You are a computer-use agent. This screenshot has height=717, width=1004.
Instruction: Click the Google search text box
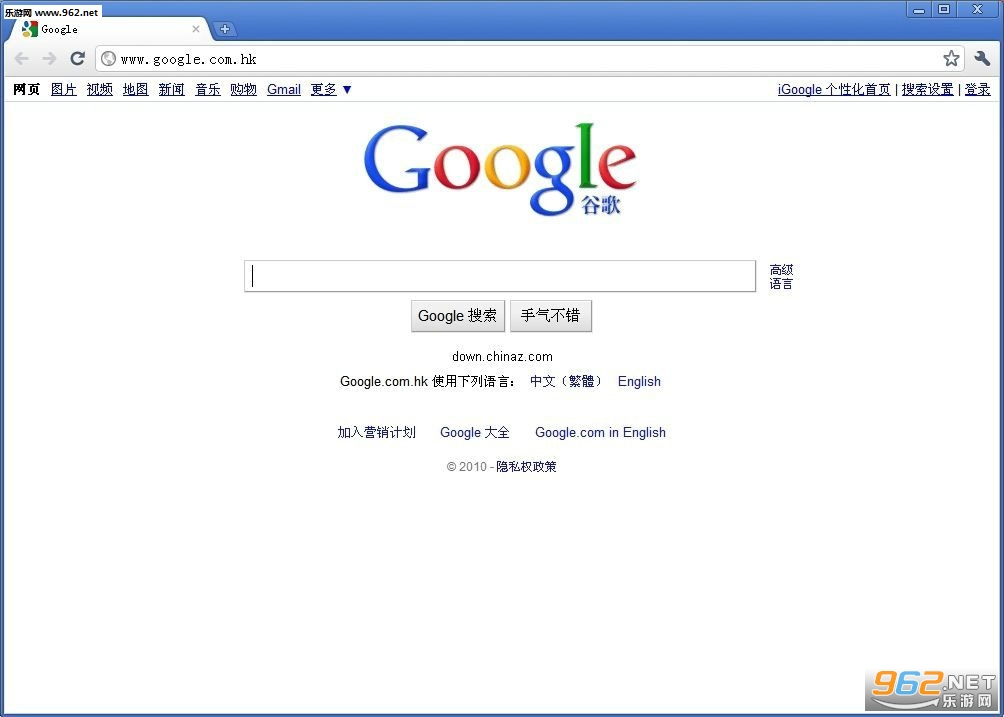[499, 276]
